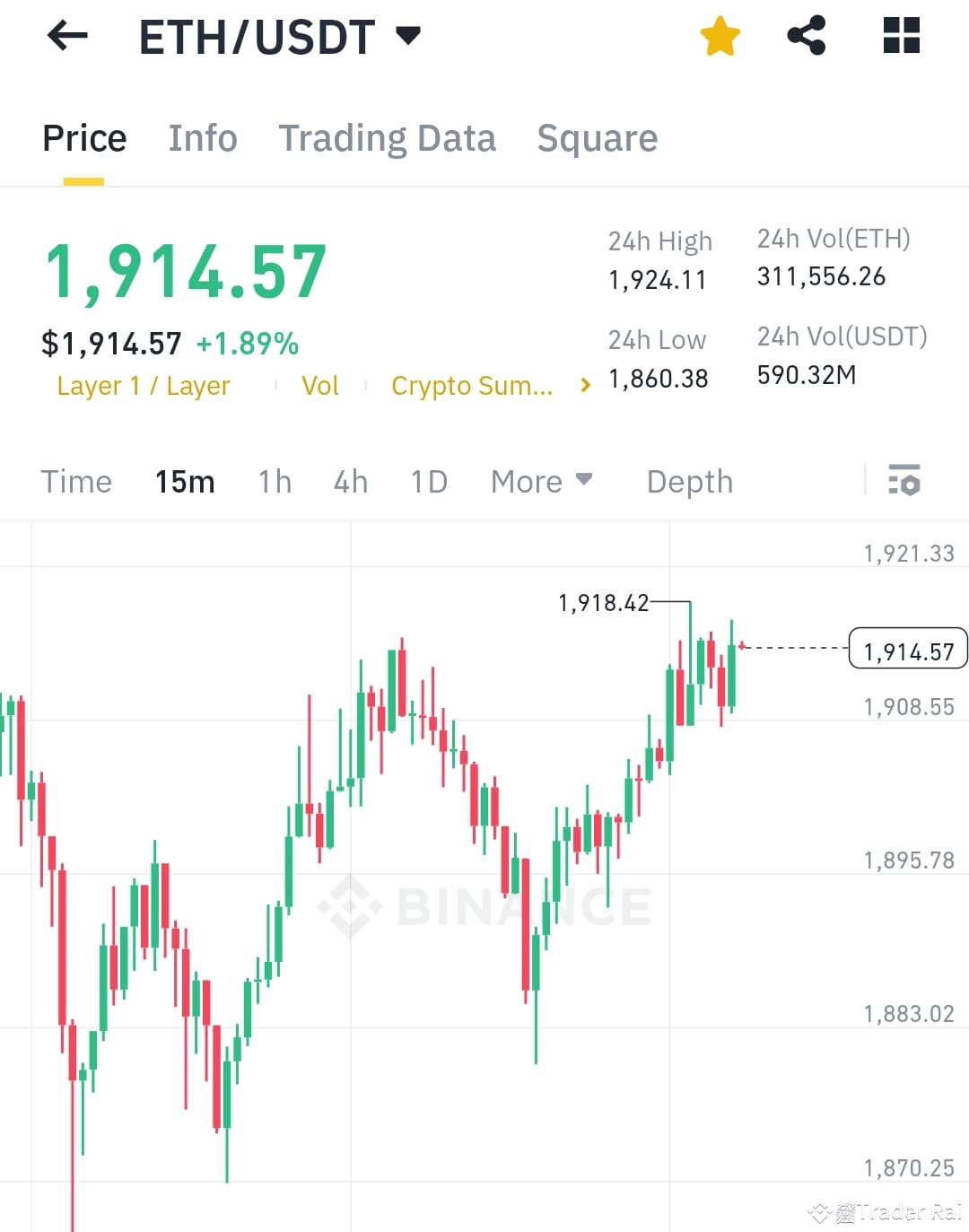Open the Square tab
This screenshot has width=969, height=1232.
597,138
